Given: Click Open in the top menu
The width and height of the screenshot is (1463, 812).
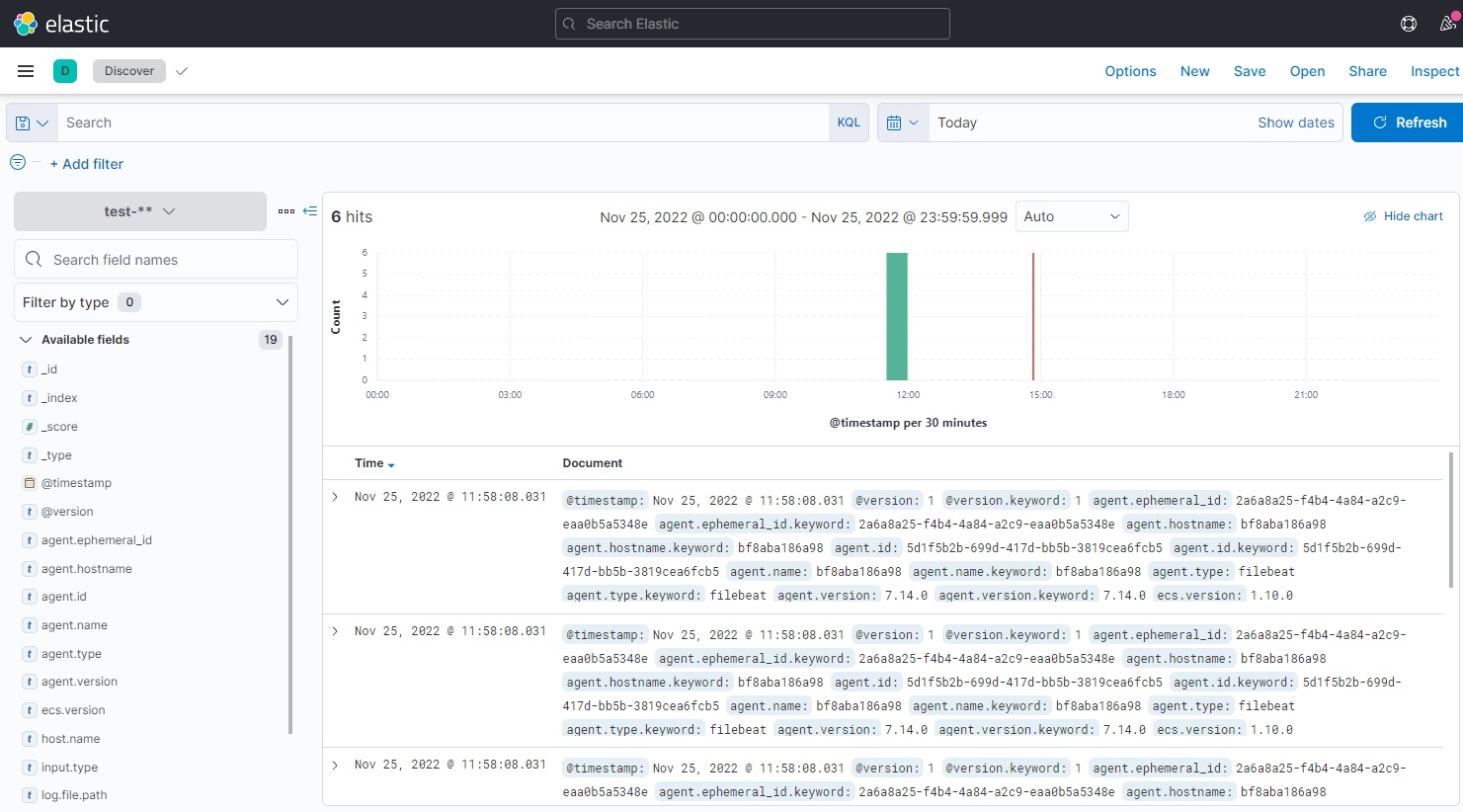Looking at the screenshot, I should tap(1307, 71).
